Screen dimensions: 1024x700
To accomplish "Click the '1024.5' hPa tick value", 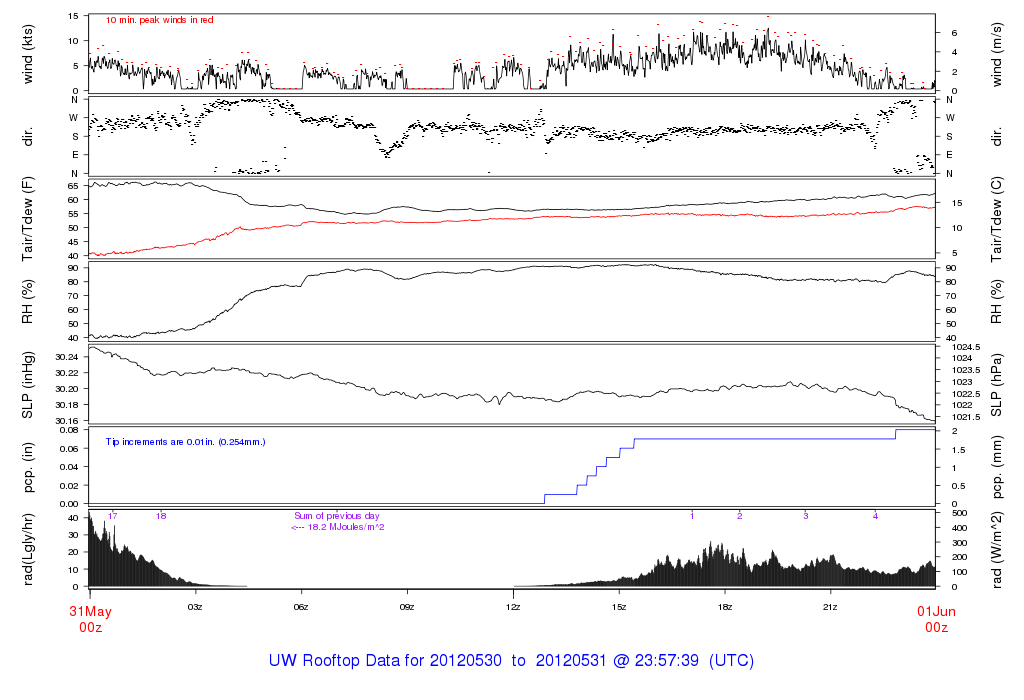I will (966, 347).
